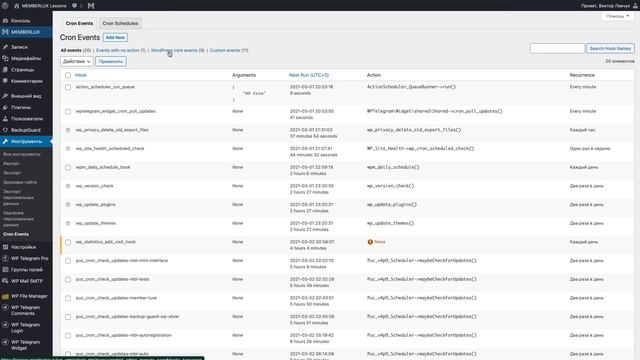Open Импорт submenu item

click(x=11, y=163)
